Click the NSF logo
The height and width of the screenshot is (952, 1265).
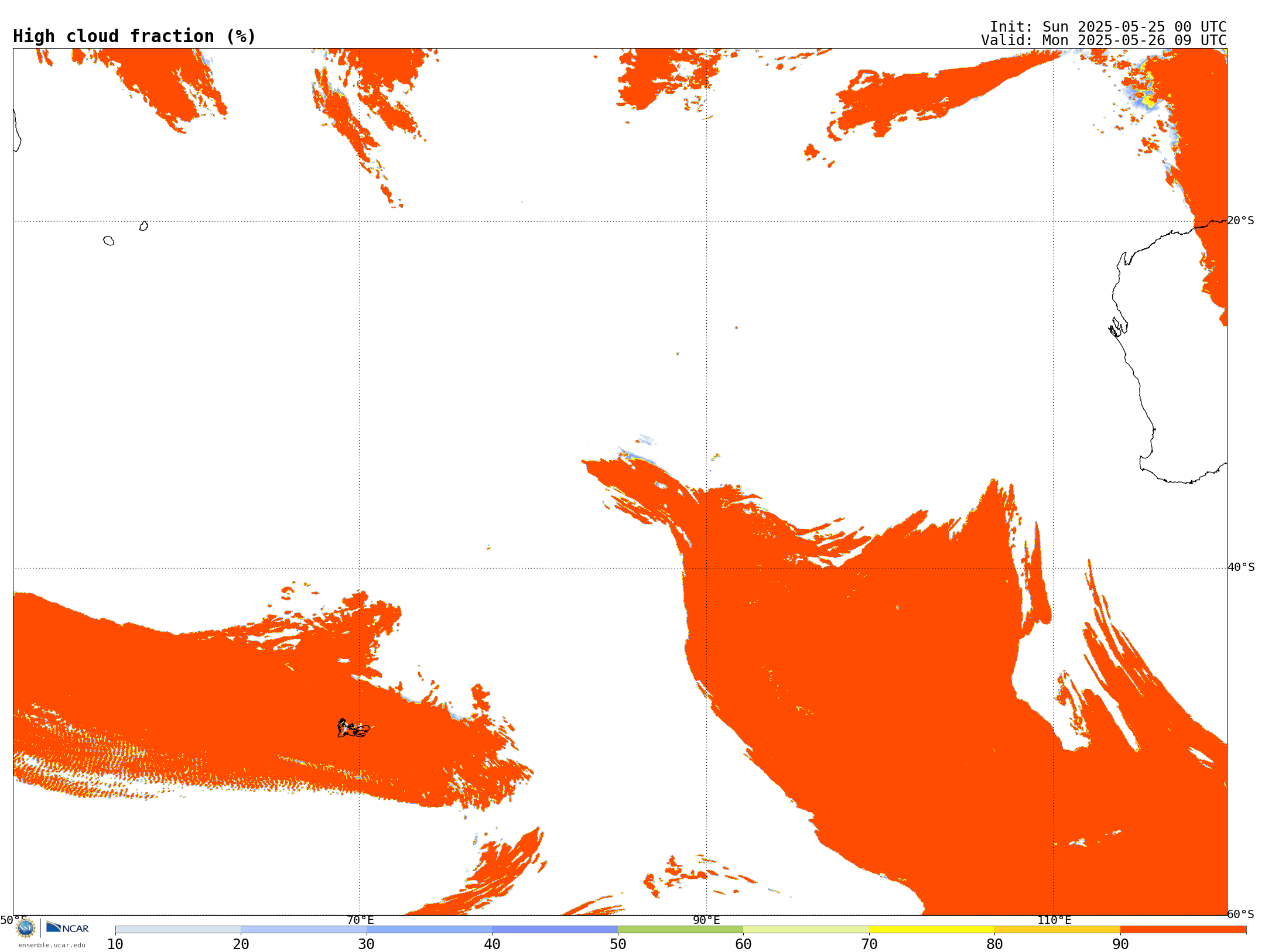coord(26,928)
